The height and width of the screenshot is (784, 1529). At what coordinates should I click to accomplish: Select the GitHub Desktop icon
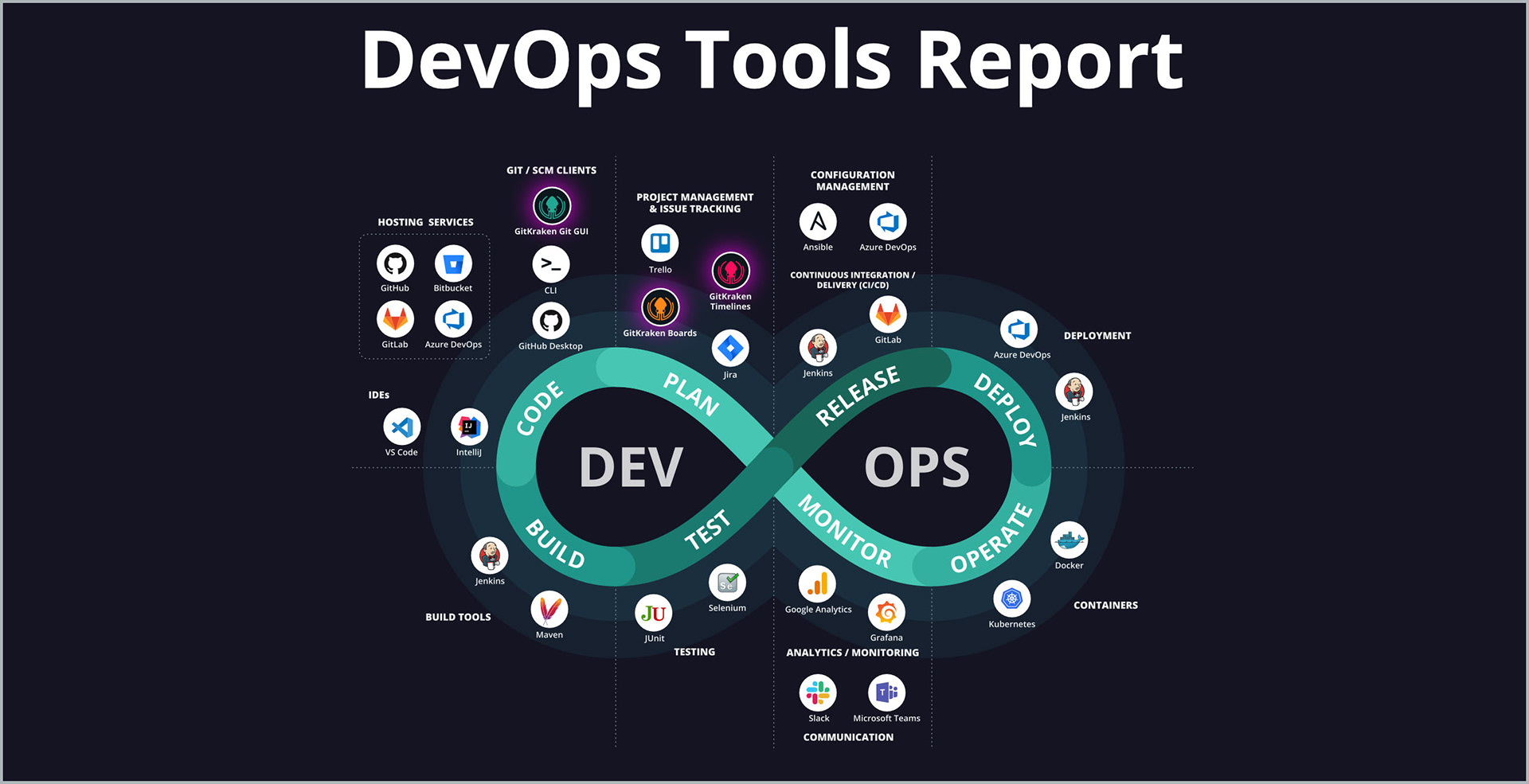click(551, 322)
